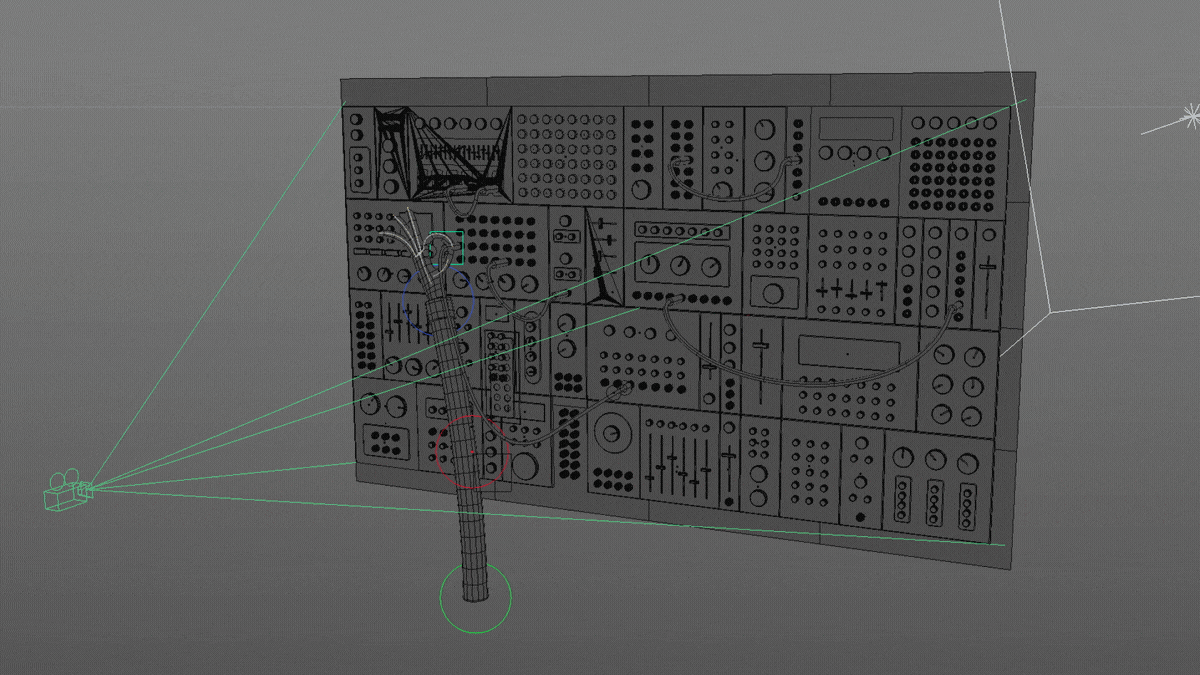Click the wide rectangular display in top row
Screen dimensions: 1200x675
[856, 128]
